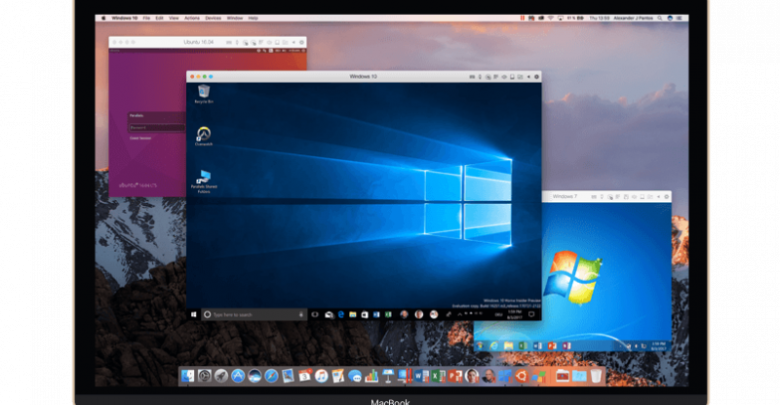Collapse toolbar arrow in Windows 10 title bar
This screenshot has height=405, width=780.
(529, 77)
